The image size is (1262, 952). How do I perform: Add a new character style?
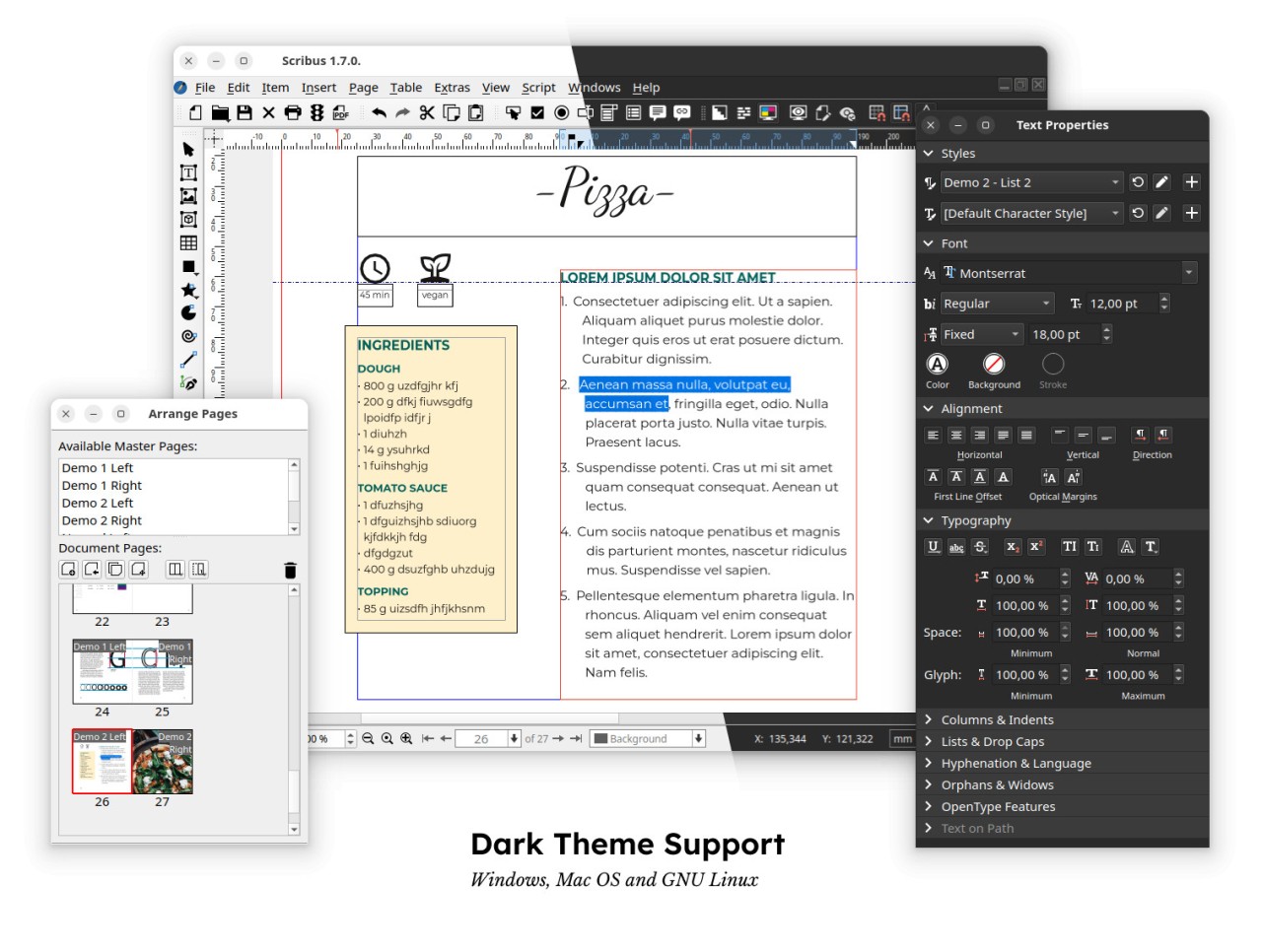(x=1191, y=213)
